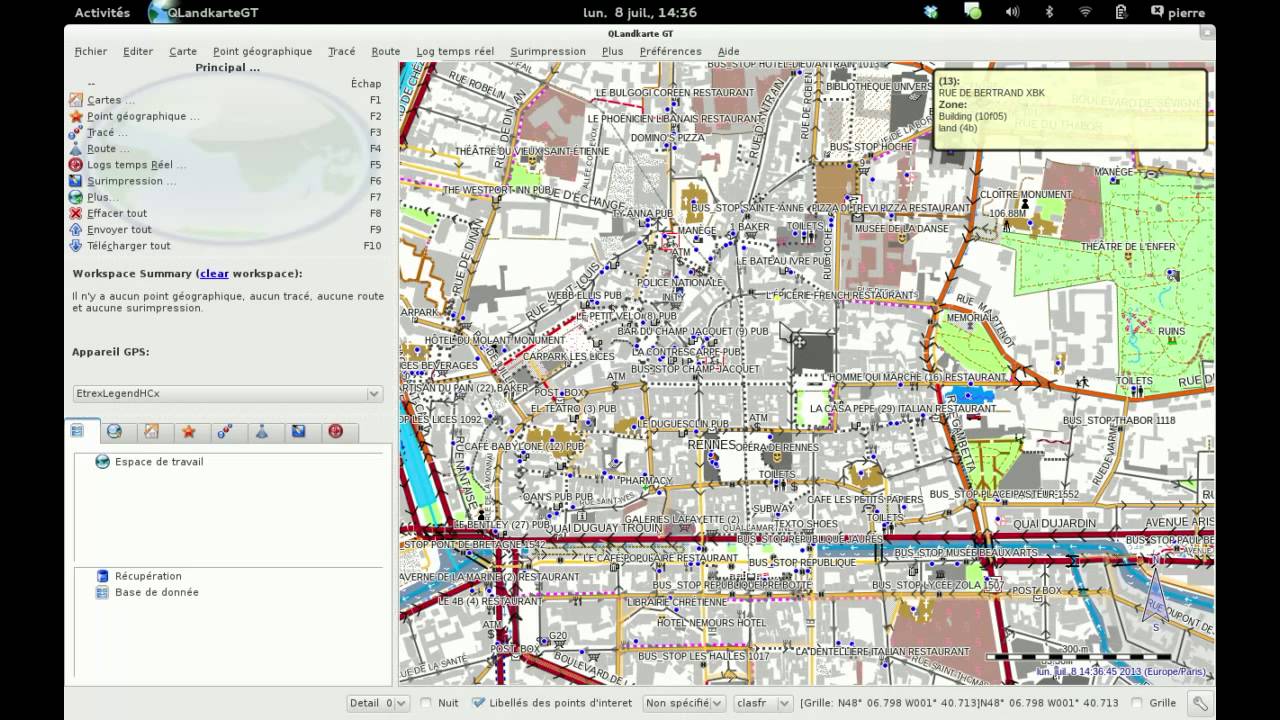1280x720 pixels.
Task: Switch to the red live log tab
Action: tap(336, 432)
